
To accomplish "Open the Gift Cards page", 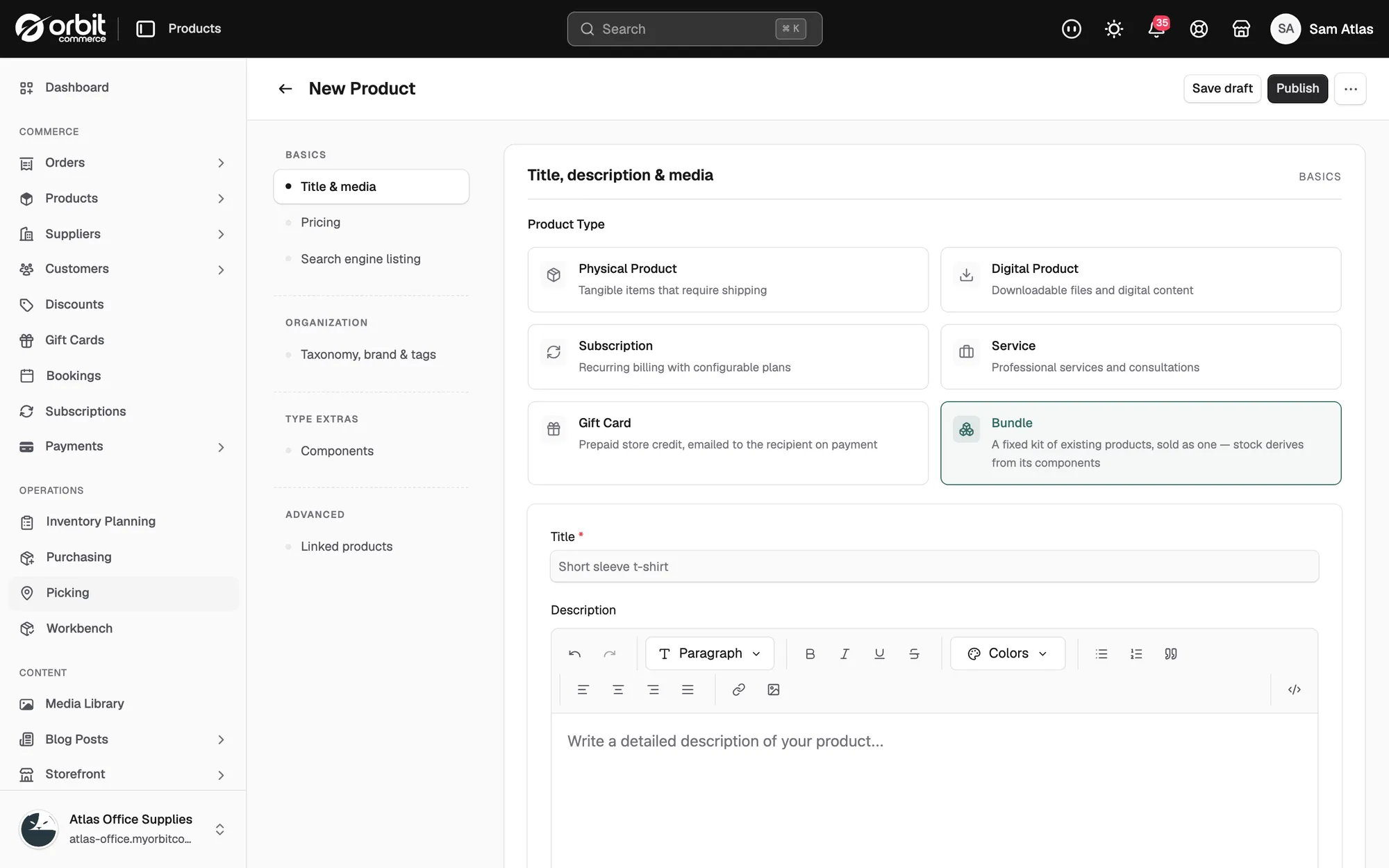I will coord(123,340).
